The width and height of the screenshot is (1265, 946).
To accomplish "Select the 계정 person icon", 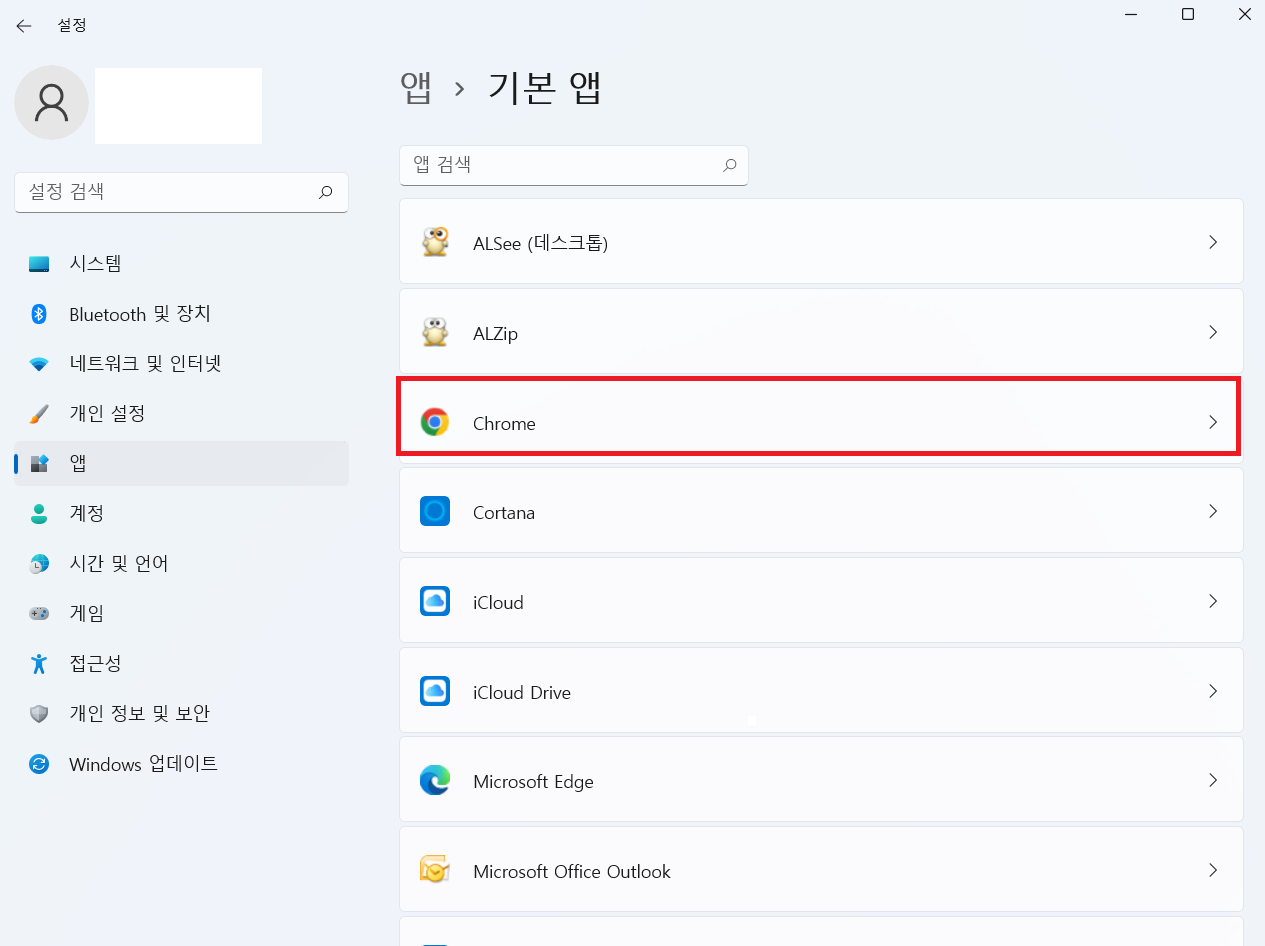I will [39, 513].
